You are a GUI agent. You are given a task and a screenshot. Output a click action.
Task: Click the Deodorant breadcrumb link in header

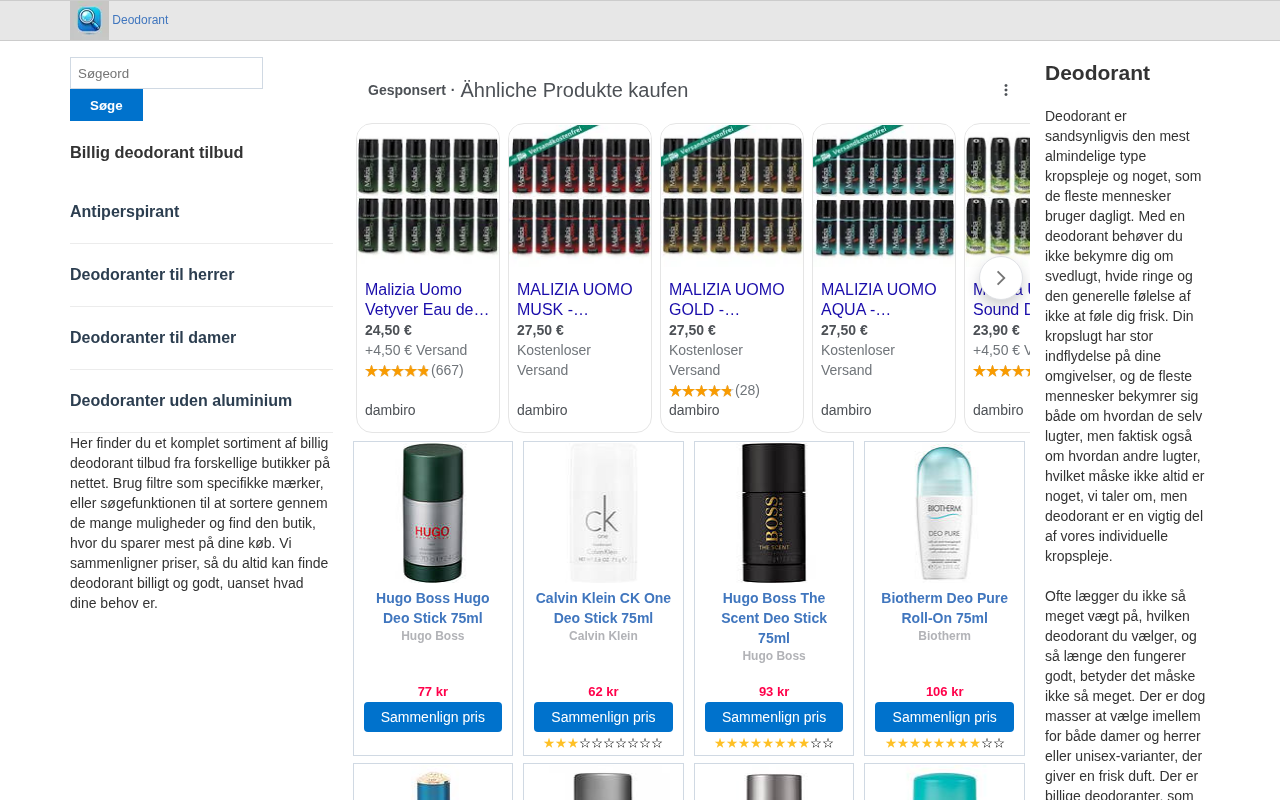click(140, 20)
